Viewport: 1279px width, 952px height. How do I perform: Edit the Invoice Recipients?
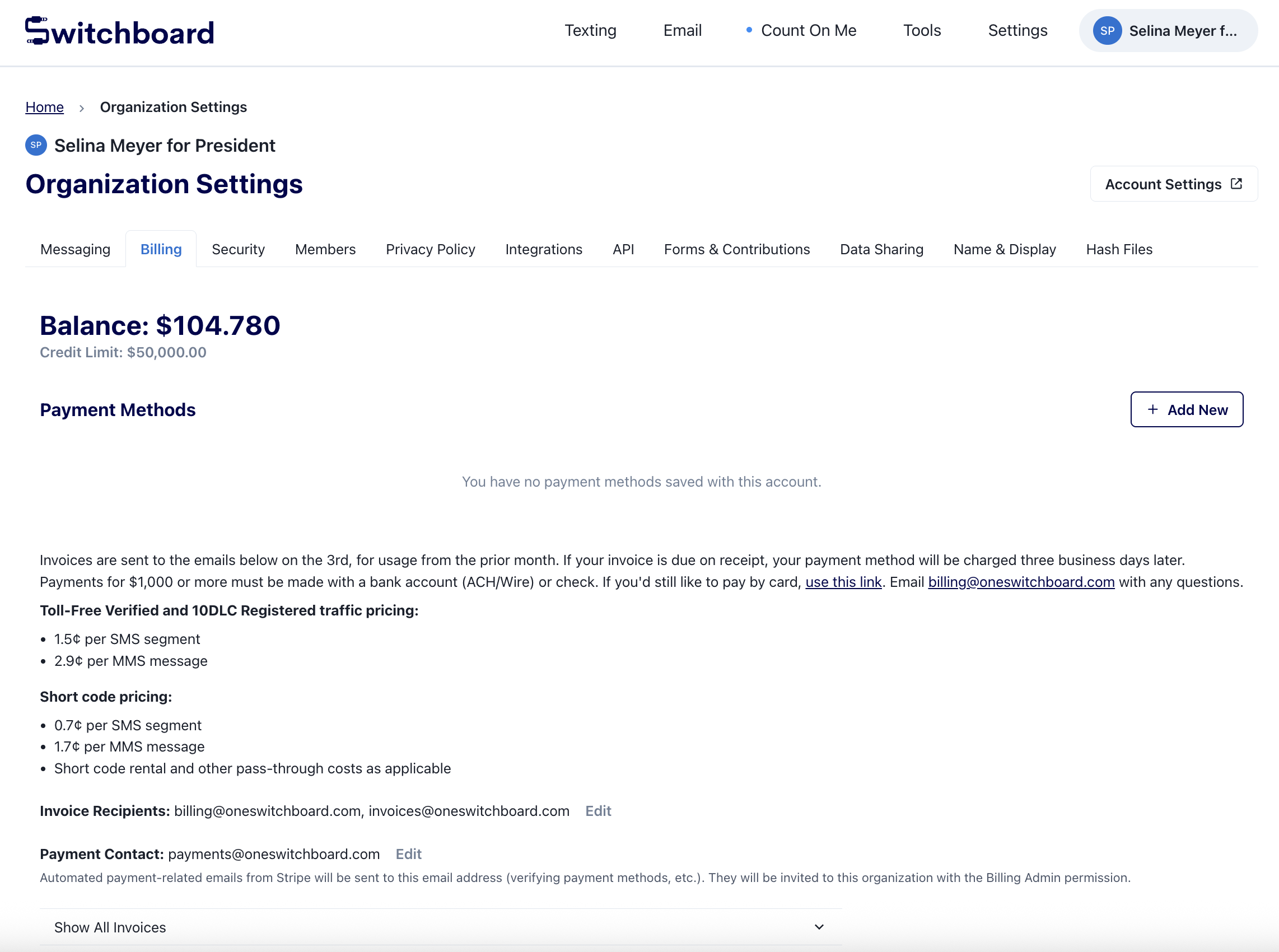click(598, 811)
